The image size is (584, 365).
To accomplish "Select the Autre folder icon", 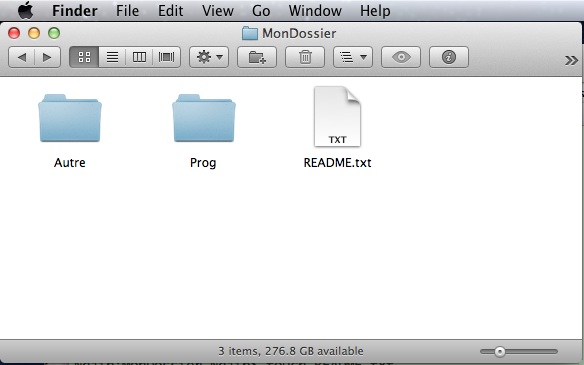I will coord(70,118).
